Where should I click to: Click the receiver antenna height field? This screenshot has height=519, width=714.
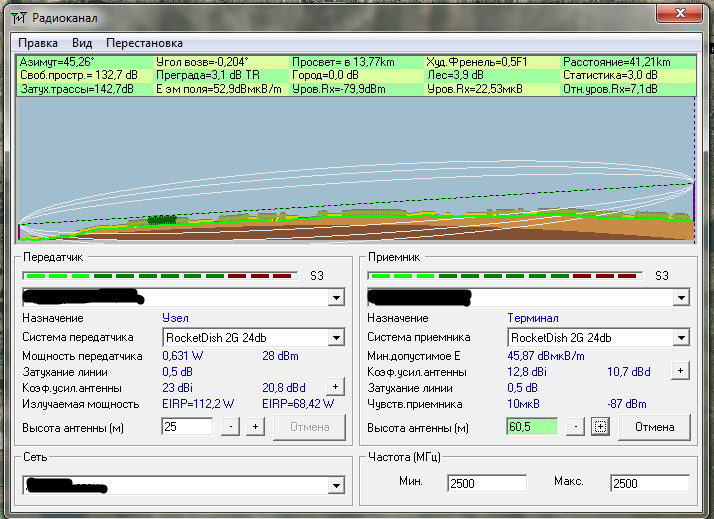point(532,427)
